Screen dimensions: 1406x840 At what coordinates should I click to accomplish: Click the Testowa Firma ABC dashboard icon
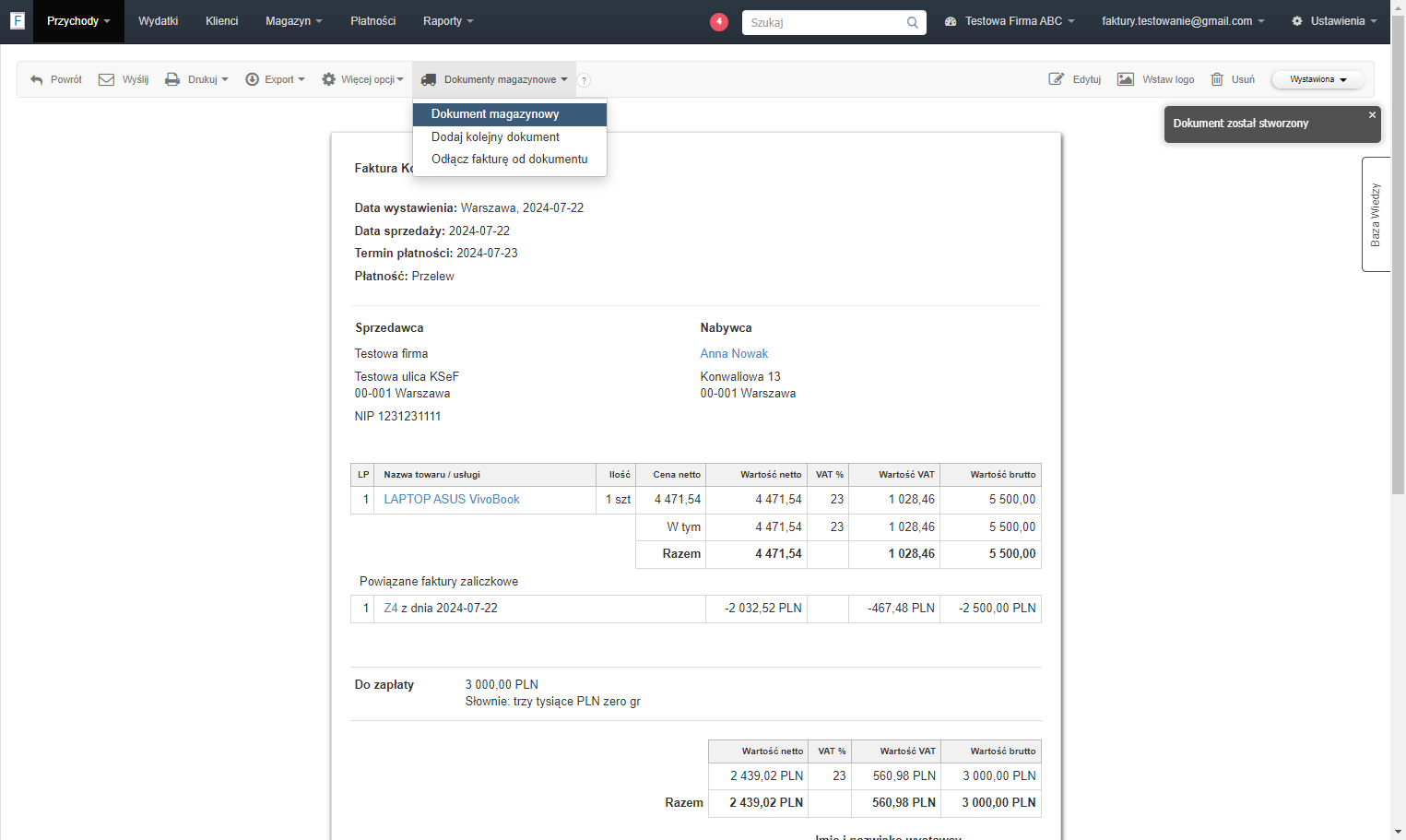coord(951,21)
